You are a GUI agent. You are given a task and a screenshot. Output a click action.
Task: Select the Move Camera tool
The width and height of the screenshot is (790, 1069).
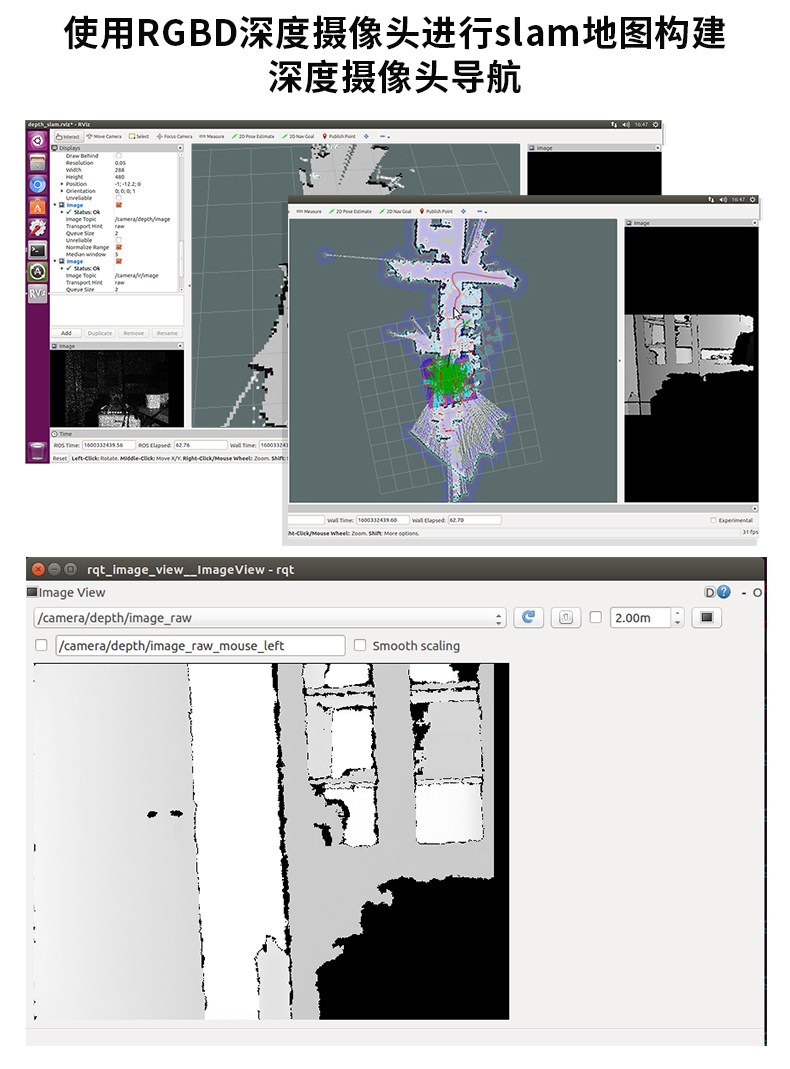click(x=104, y=136)
